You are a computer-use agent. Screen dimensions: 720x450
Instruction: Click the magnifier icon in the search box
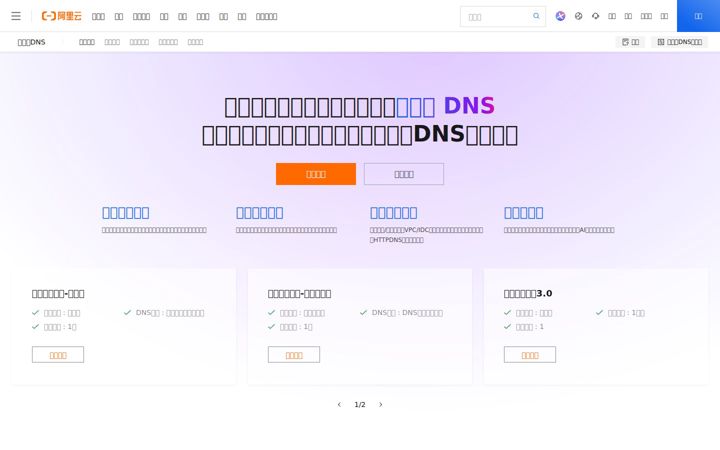[536, 16]
